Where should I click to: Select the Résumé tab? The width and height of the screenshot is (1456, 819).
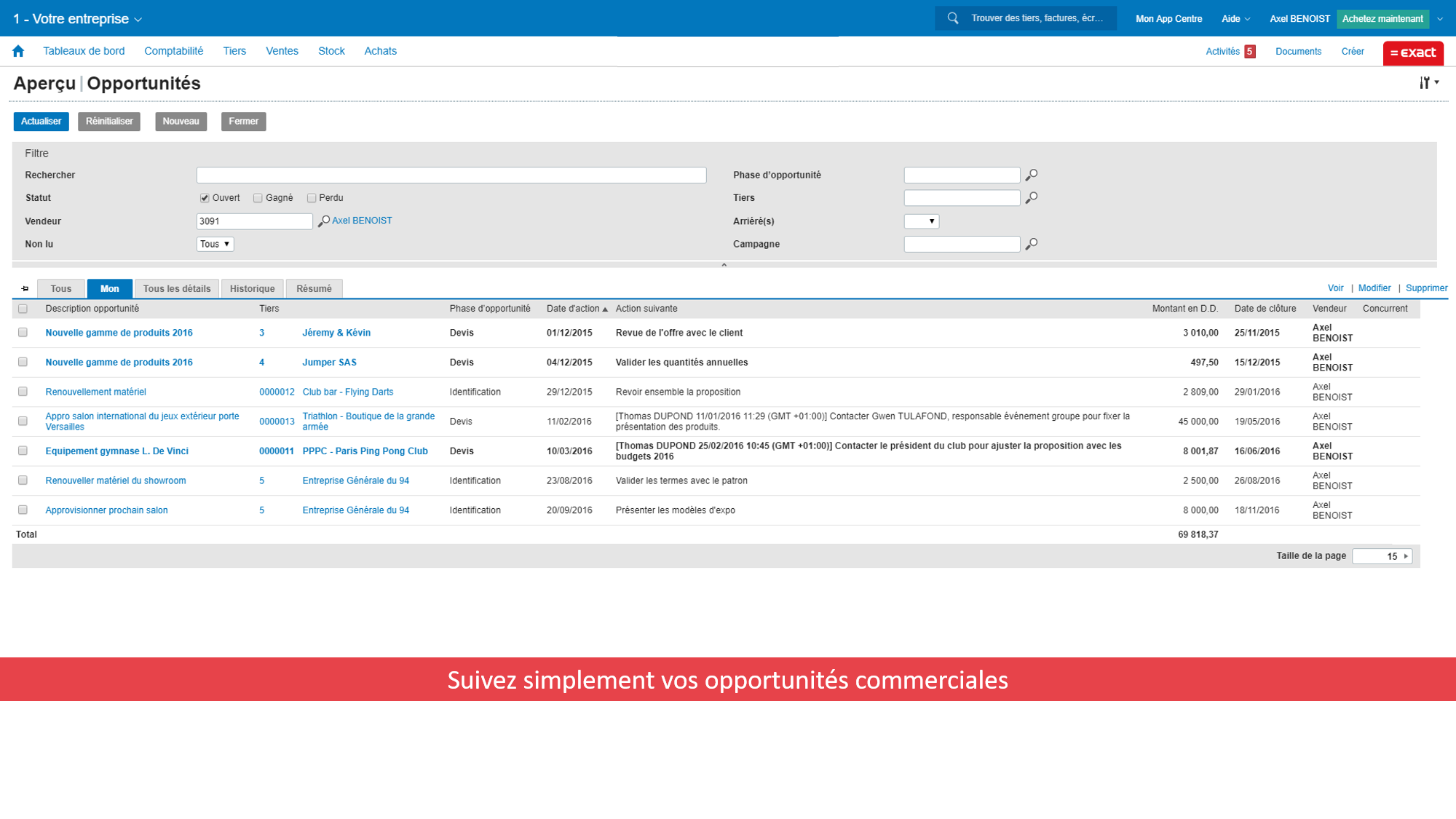tap(313, 288)
